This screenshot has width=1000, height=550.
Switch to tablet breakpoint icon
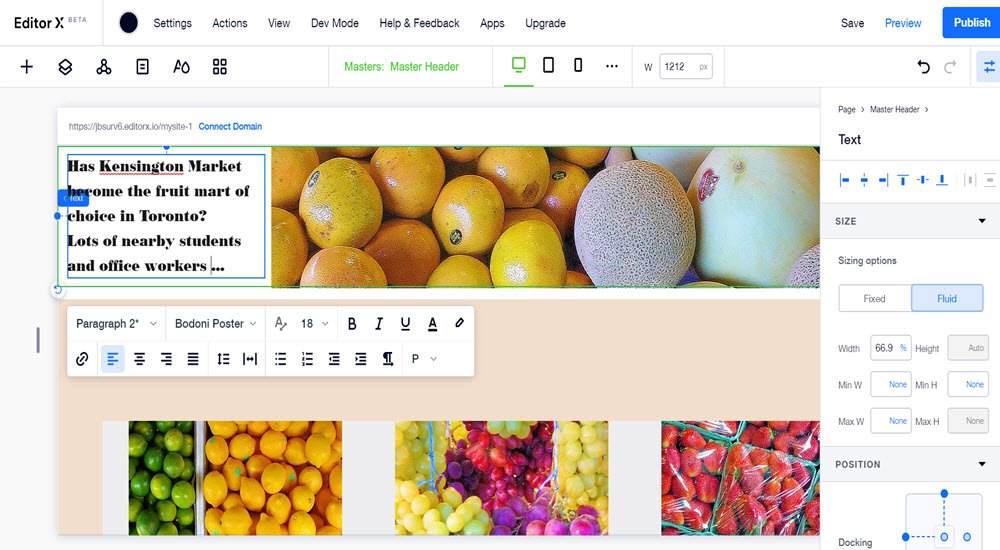tap(548, 65)
